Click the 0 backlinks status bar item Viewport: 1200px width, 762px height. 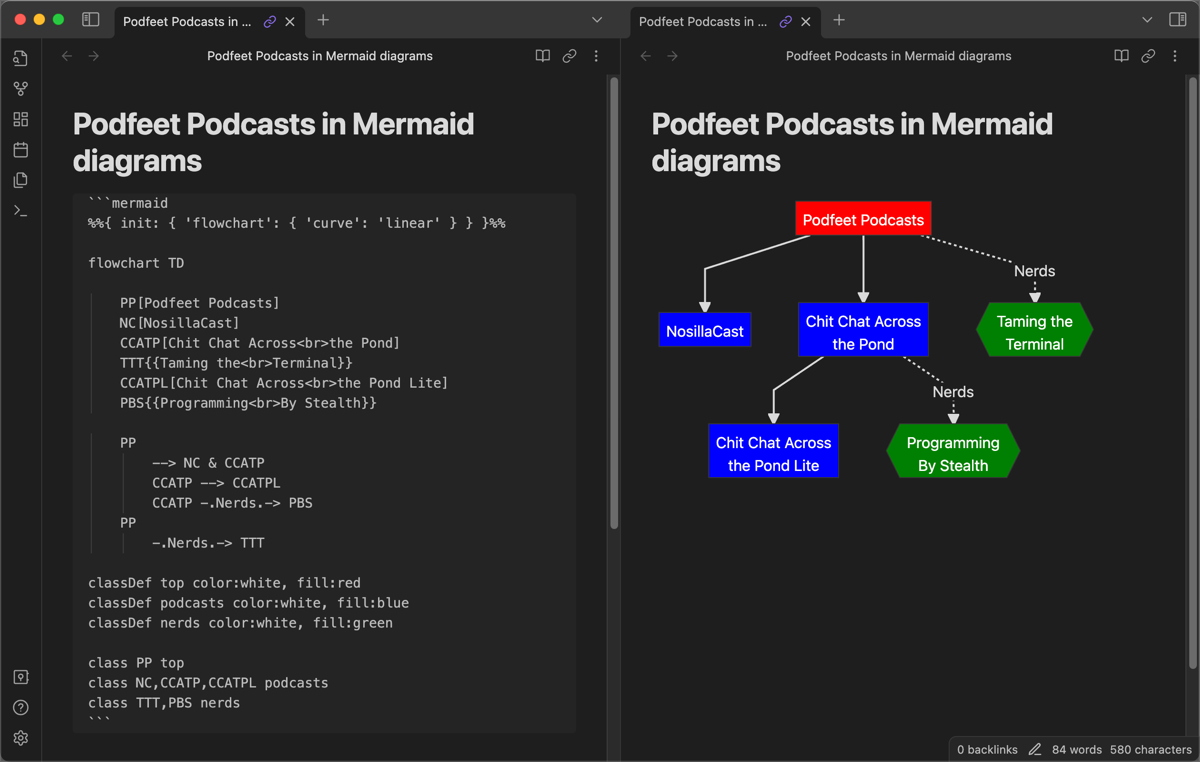pos(987,749)
